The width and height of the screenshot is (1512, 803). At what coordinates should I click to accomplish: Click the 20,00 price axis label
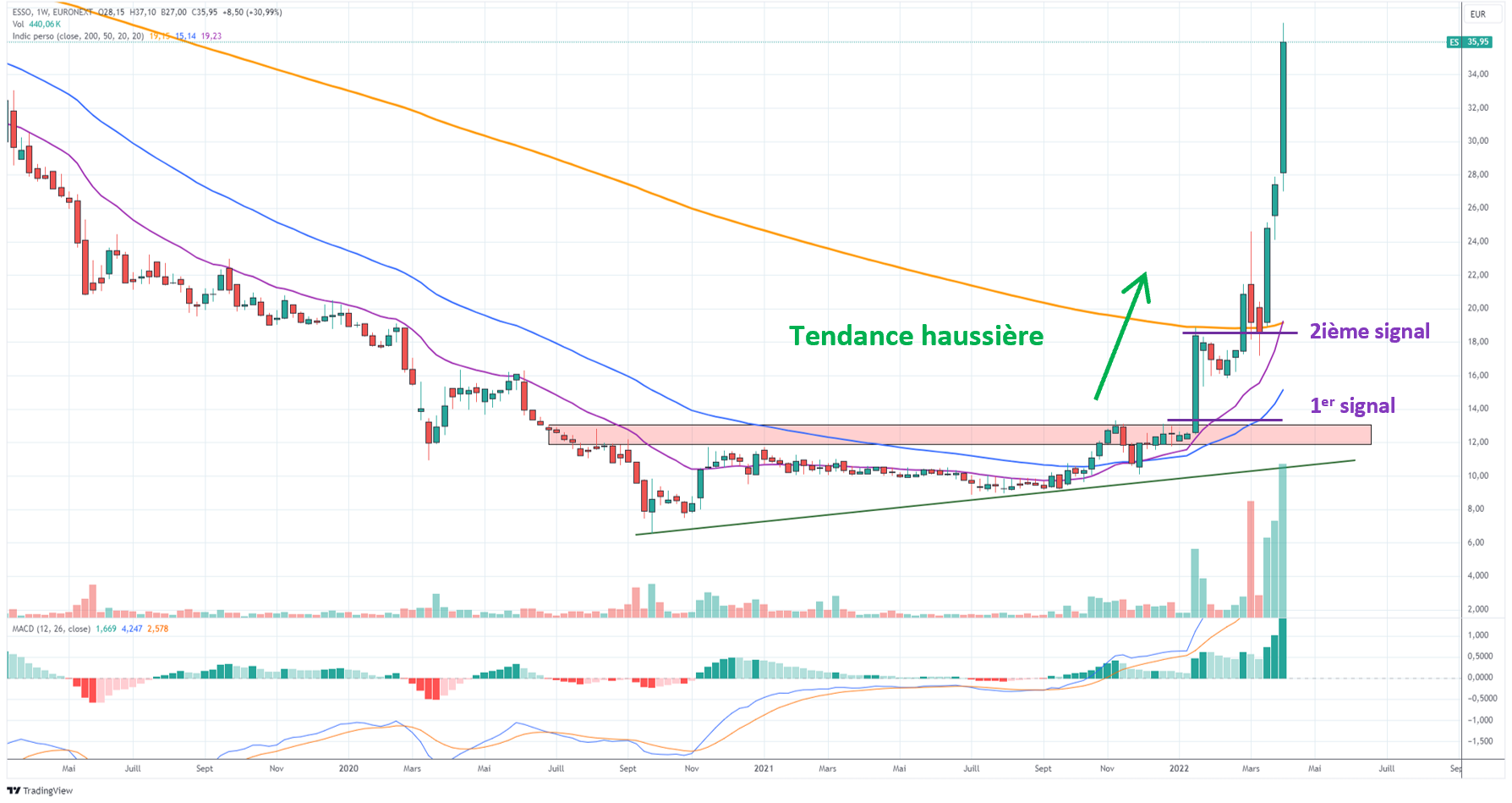1478,308
